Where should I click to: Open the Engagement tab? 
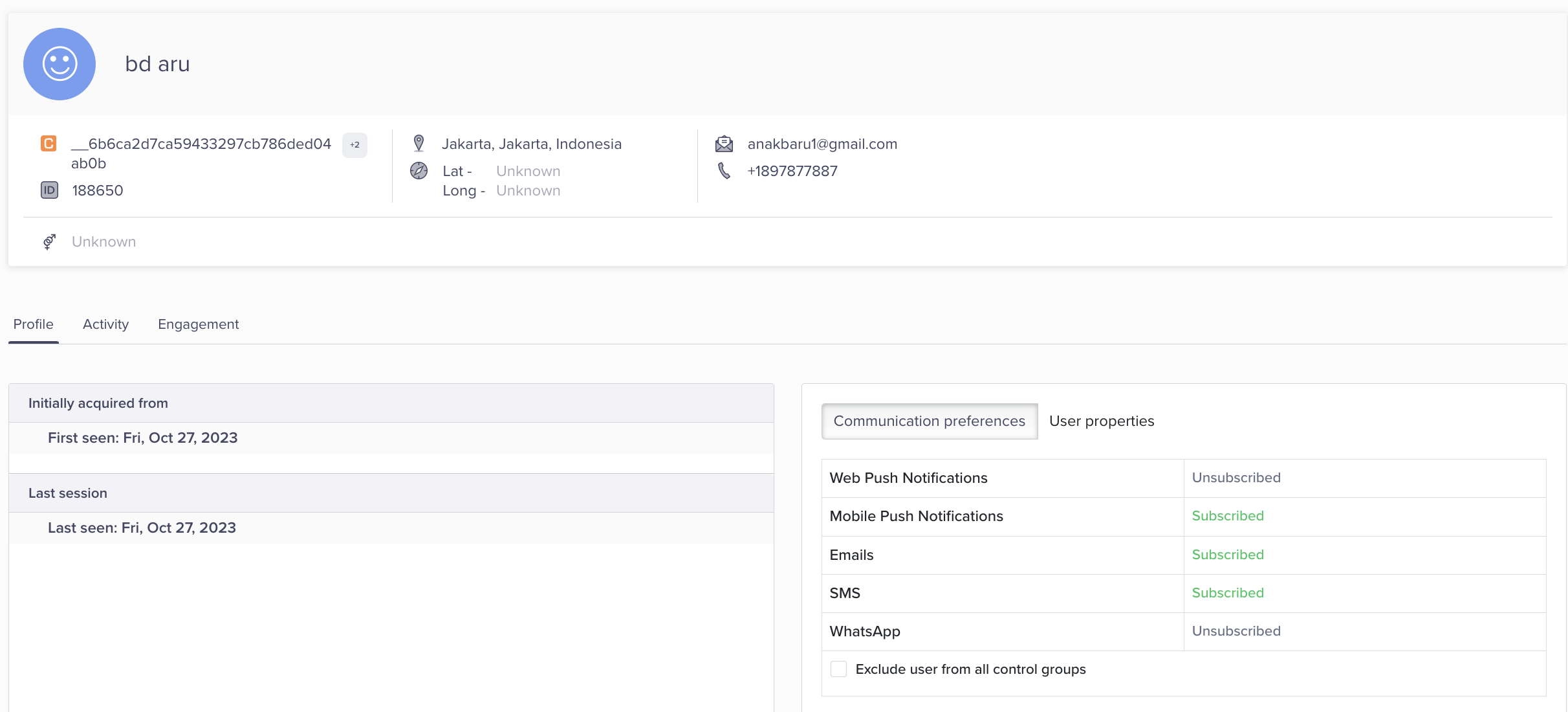click(198, 324)
